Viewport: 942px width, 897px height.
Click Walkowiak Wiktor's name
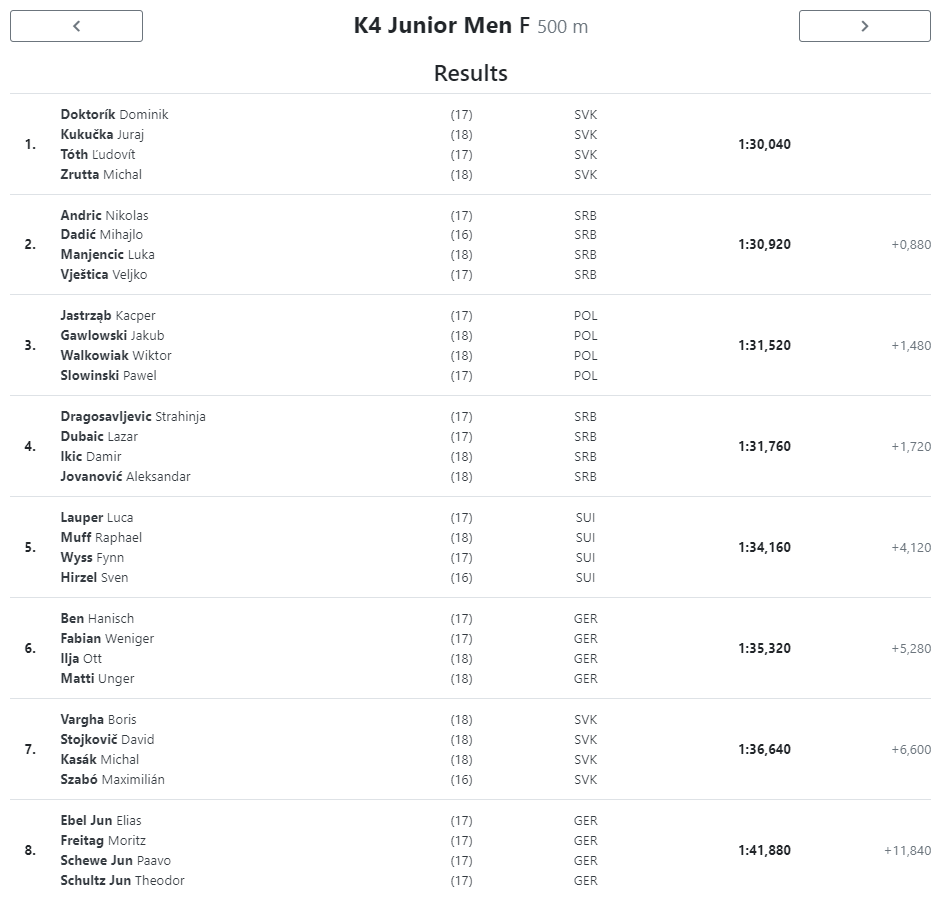[116, 356]
